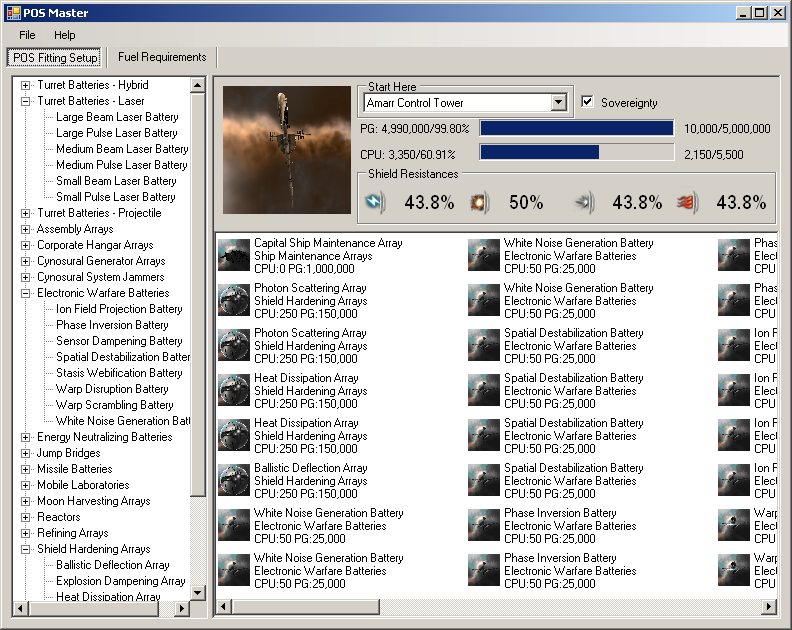Click tree panel horizontal scroll right arrow
This screenshot has height=630, width=792.
click(182, 608)
